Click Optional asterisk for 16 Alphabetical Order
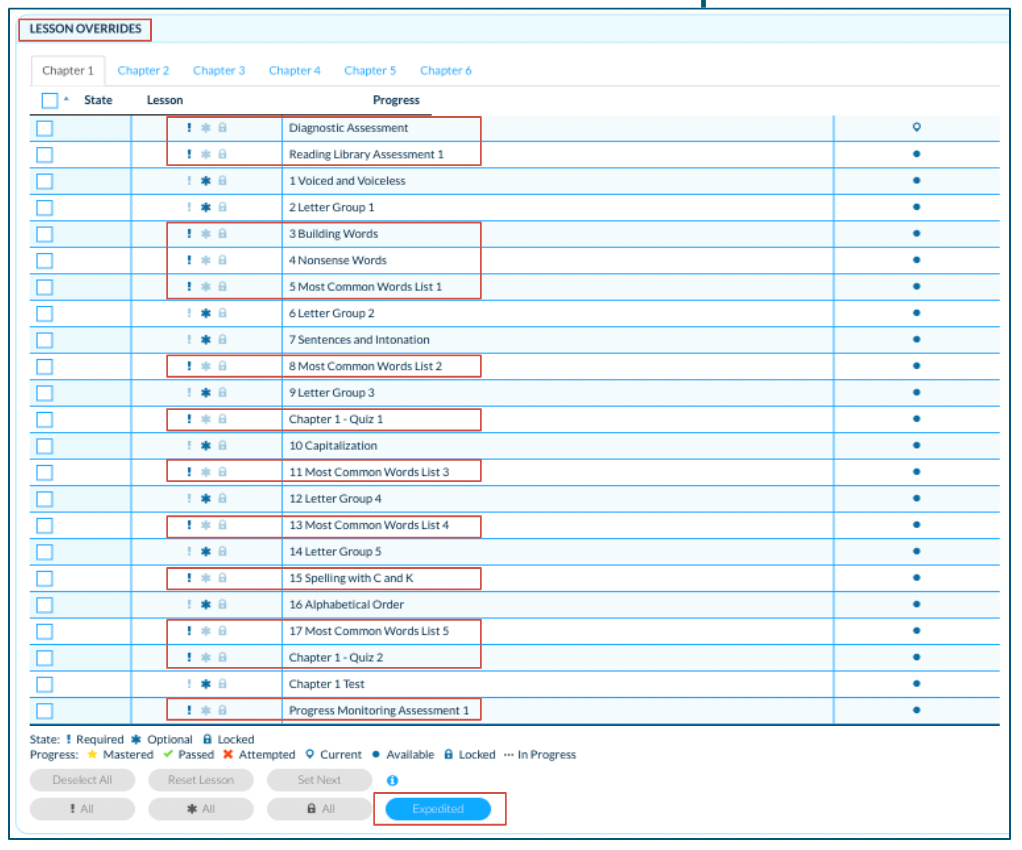The image size is (1022, 850). point(206,605)
